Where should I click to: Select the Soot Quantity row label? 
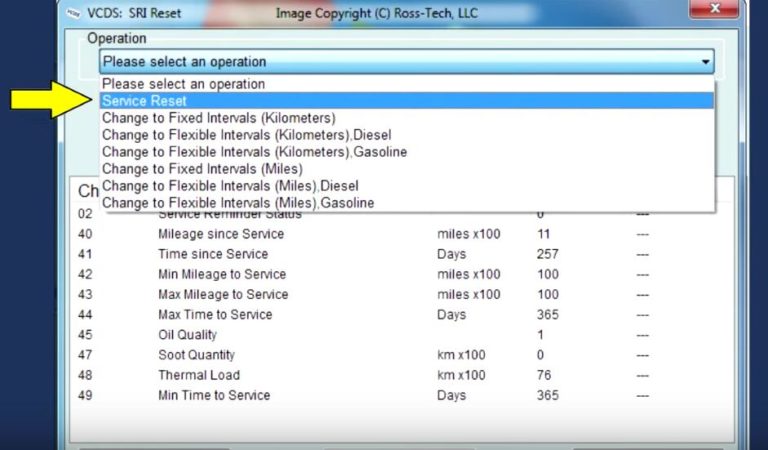[x=196, y=355]
